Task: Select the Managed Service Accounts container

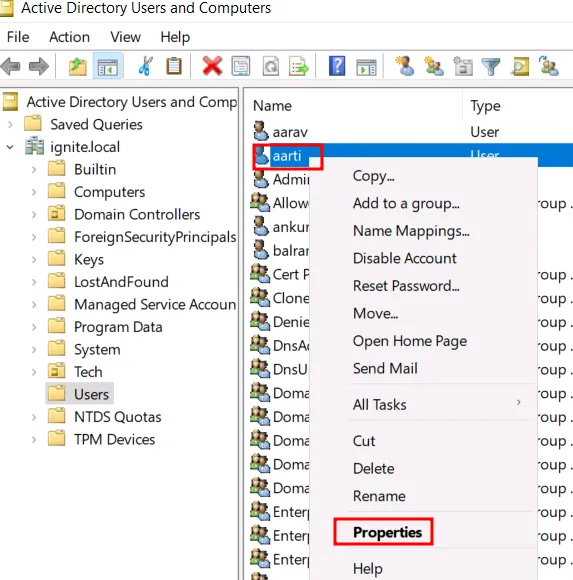Action: coord(155,304)
